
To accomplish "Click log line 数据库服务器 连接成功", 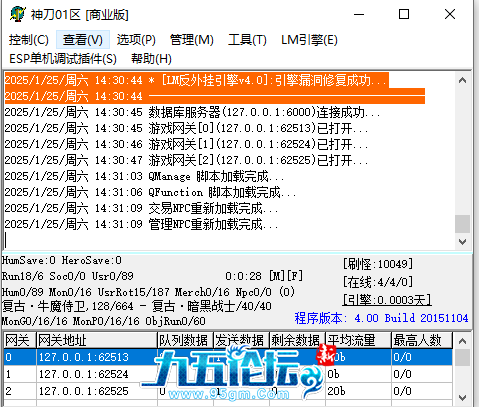I will pyautogui.click(x=192, y=112).
